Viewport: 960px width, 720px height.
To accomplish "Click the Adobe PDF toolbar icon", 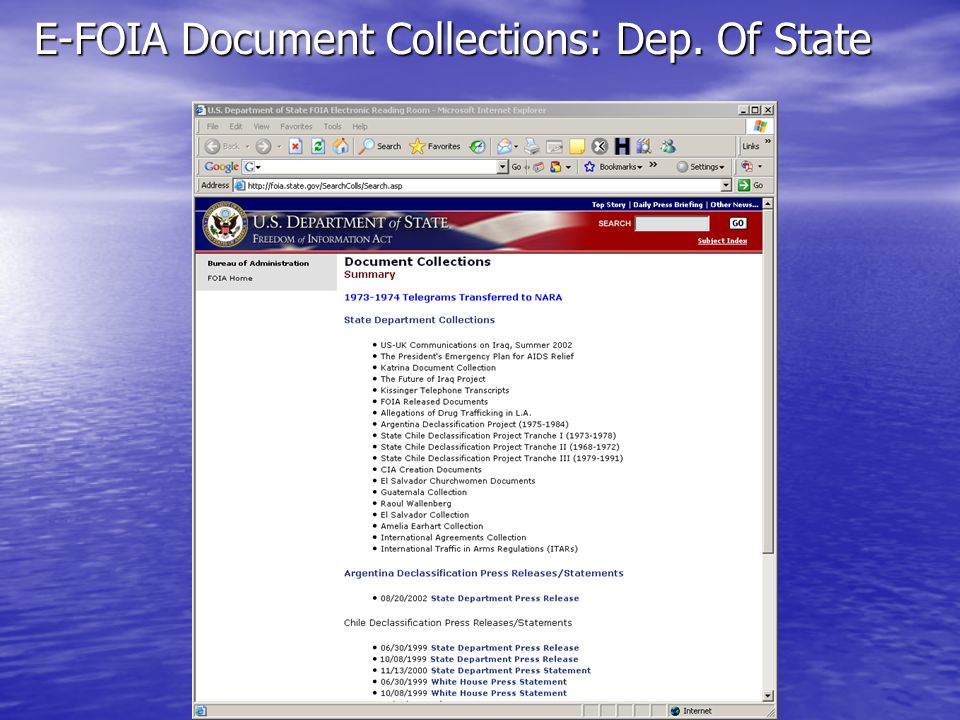I will click(x=746, y=166).
